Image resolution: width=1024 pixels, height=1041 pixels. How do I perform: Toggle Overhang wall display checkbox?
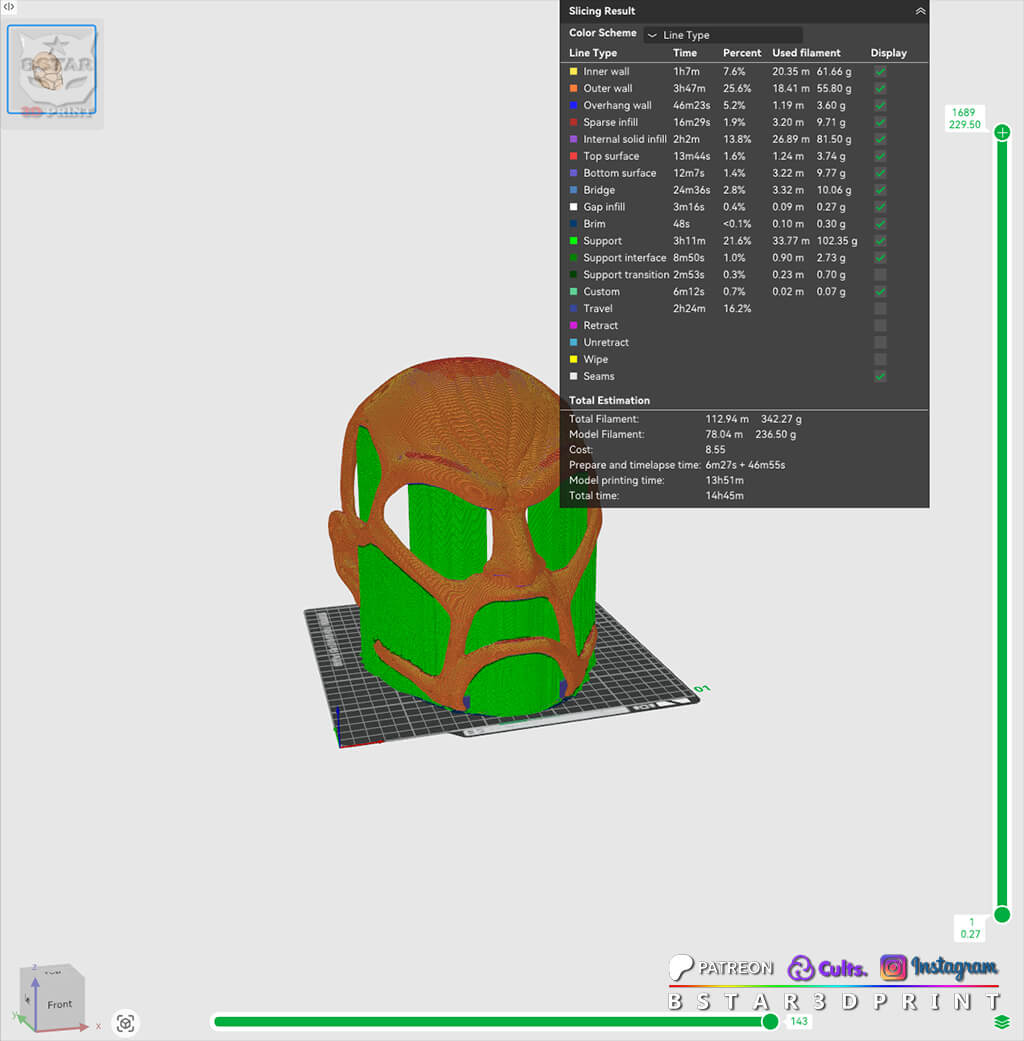coord(880,106)
